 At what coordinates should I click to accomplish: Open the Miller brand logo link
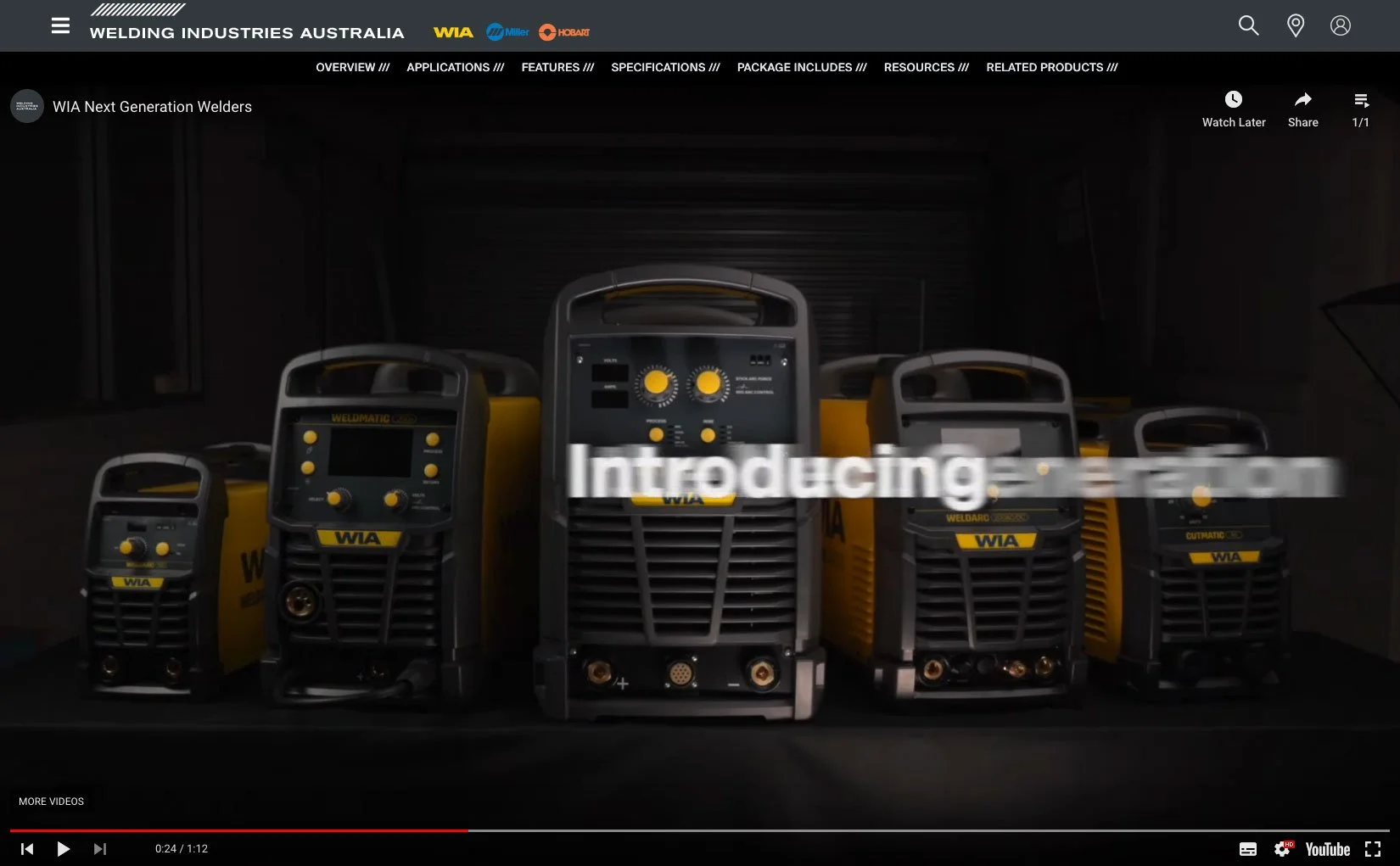tap(507, 32)
